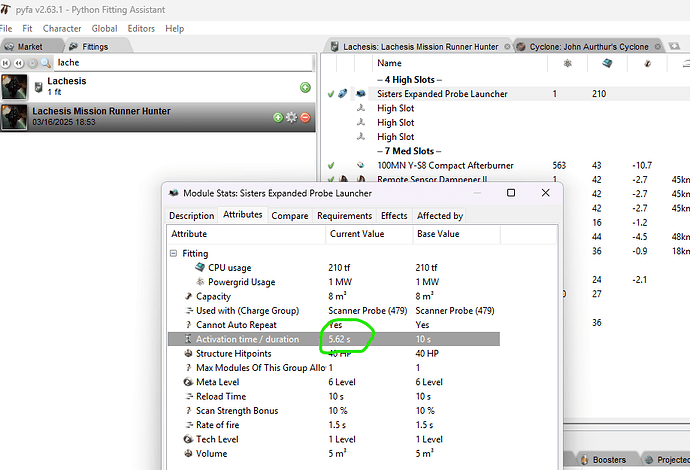690x470 pixels.
Task: Click the Name column header
Action: tap(460, 63)
